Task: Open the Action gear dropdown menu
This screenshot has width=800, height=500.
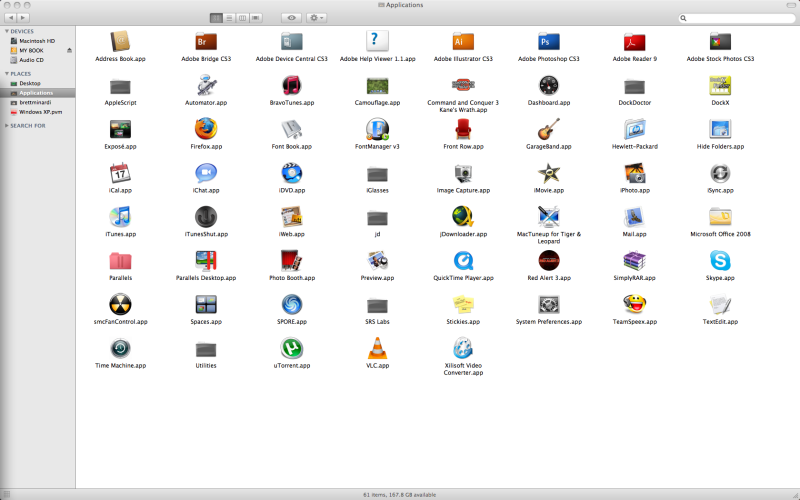Action: pos(316,18)
